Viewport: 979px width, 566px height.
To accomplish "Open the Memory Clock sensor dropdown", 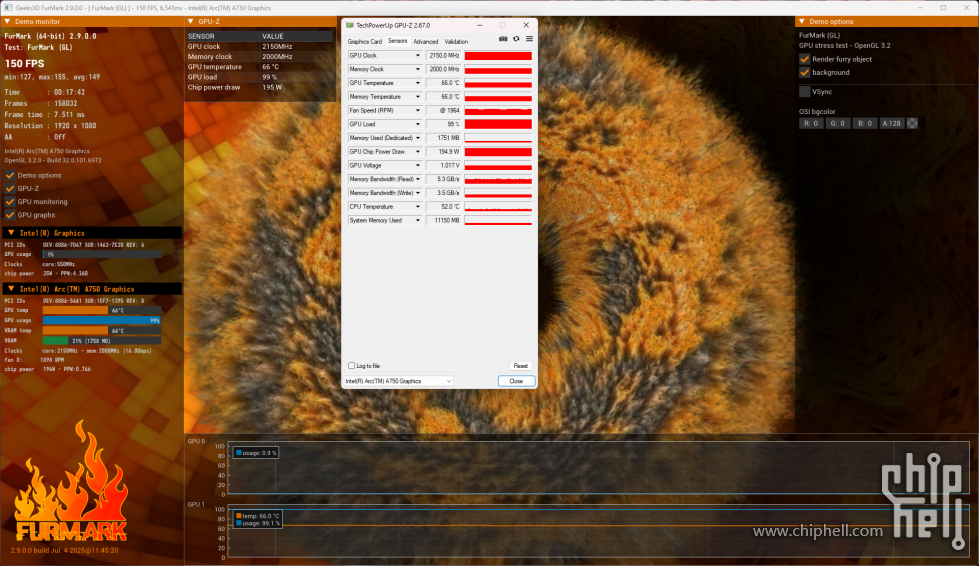I will [x=418, y=69].
